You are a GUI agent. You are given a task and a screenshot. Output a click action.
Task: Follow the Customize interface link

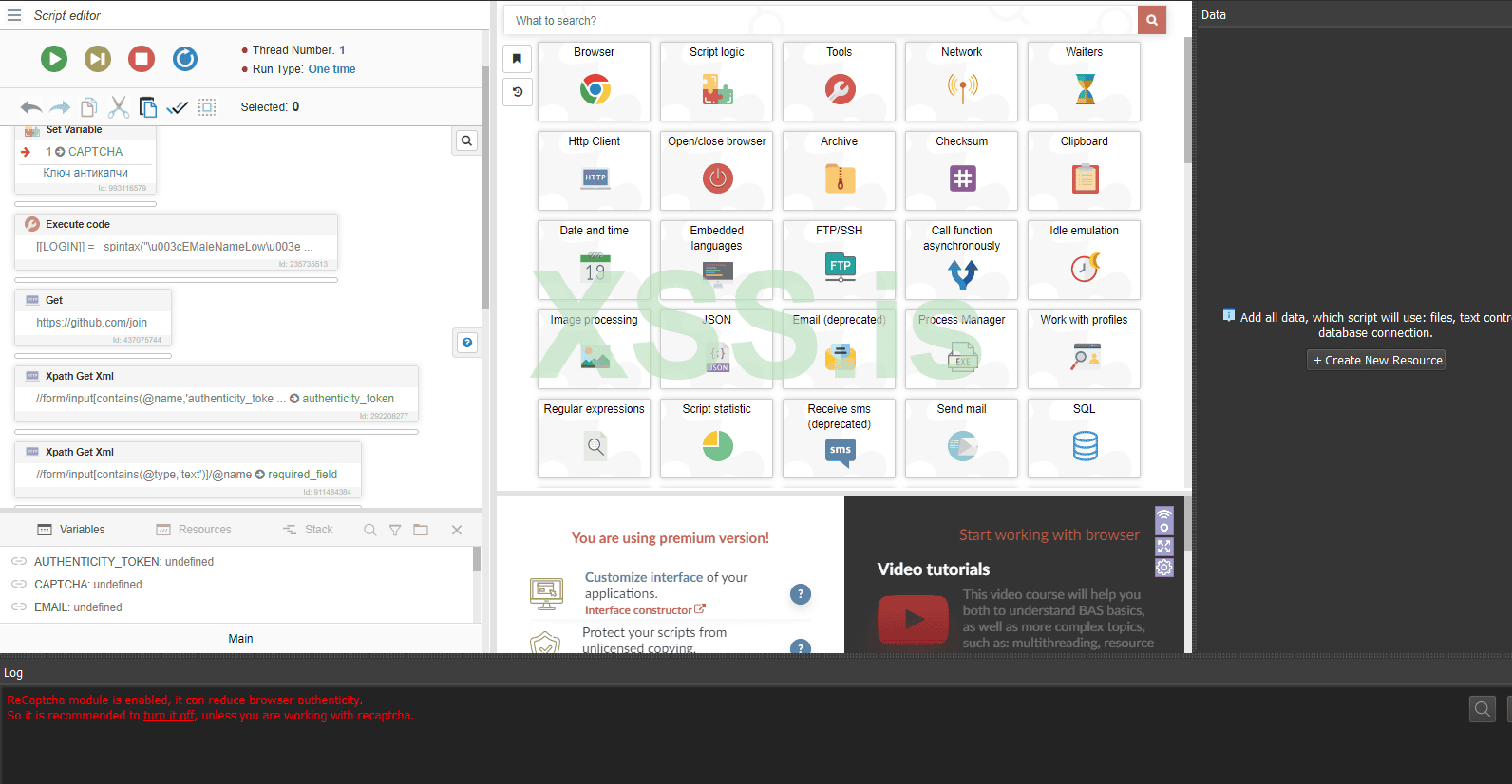[644, 577]
